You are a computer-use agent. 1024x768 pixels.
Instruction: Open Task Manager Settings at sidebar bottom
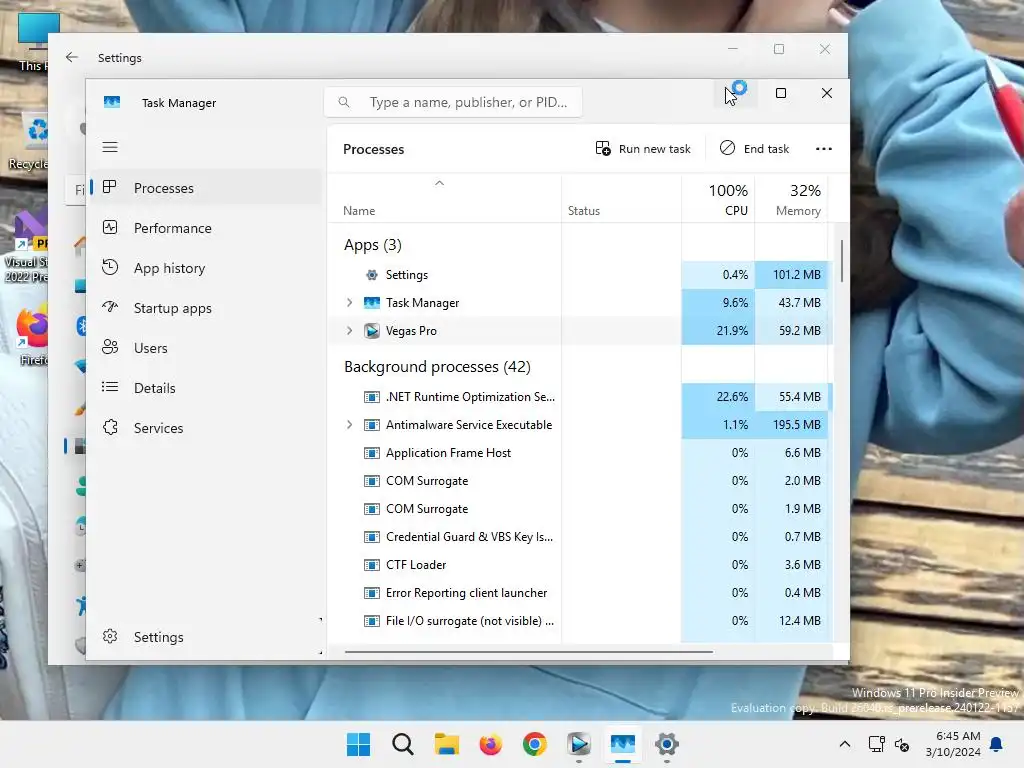pyautogui.click(x=205, y=637)
